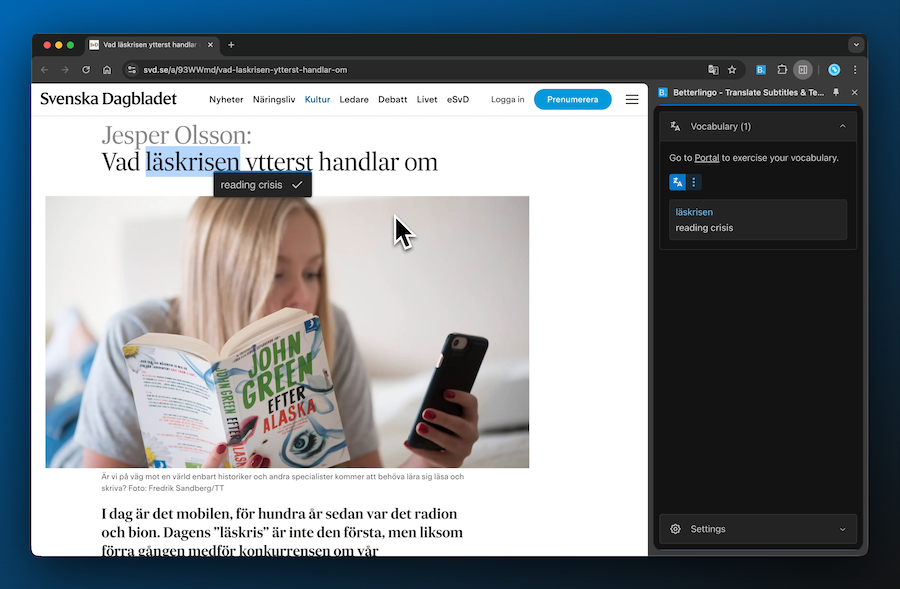Click the Settings gear icon

pos(676,529)
